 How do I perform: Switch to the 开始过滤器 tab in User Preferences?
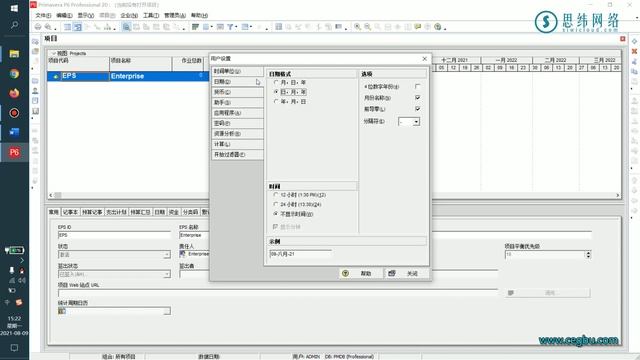[237, 155]
